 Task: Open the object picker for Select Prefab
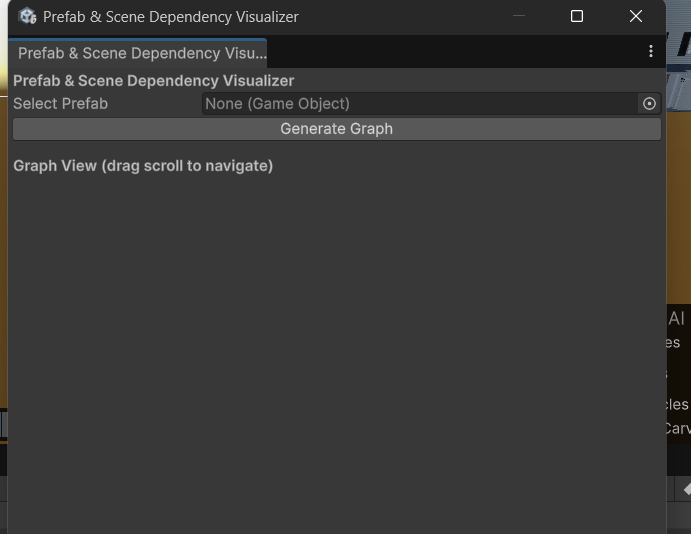(649, 104)
